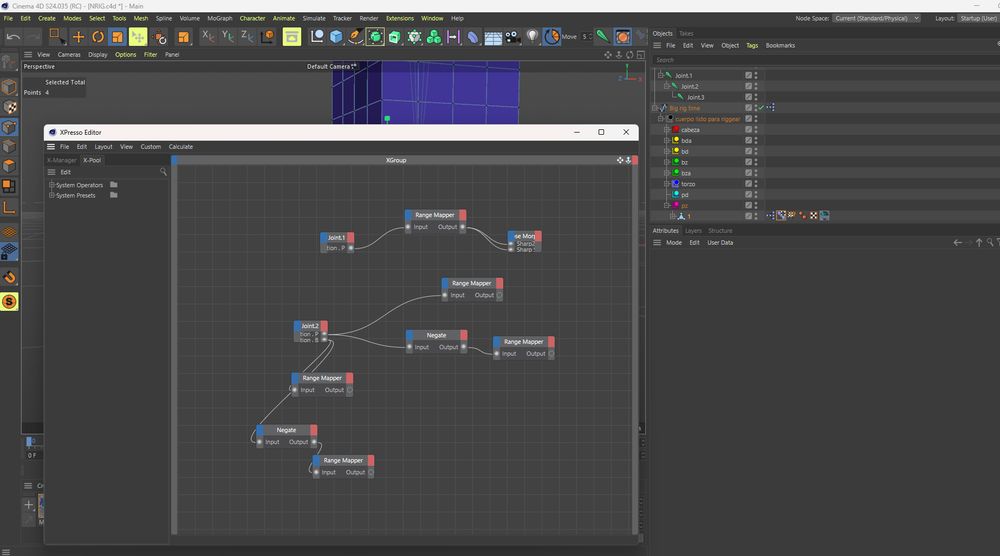
Task: Toggle the visibility dots for the bz object
Action: [756, 162]
